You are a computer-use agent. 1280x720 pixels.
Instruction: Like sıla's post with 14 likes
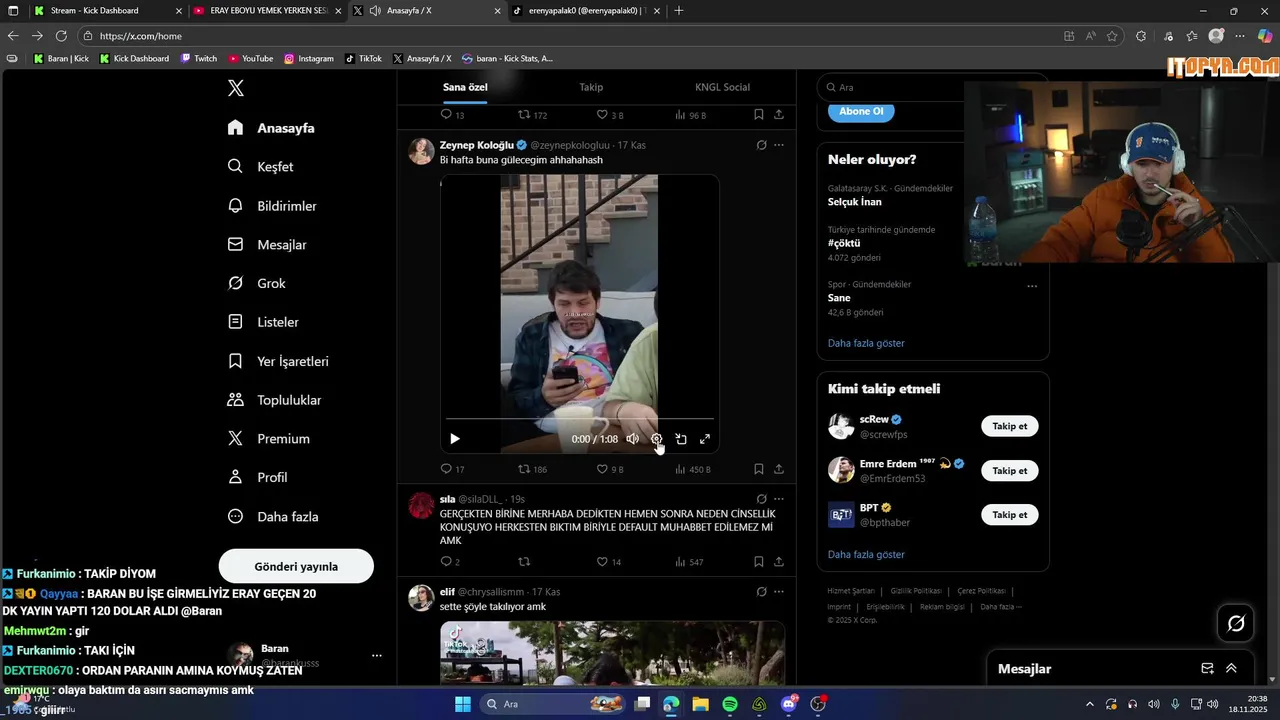pyautogui.click(x=609, y=562)
